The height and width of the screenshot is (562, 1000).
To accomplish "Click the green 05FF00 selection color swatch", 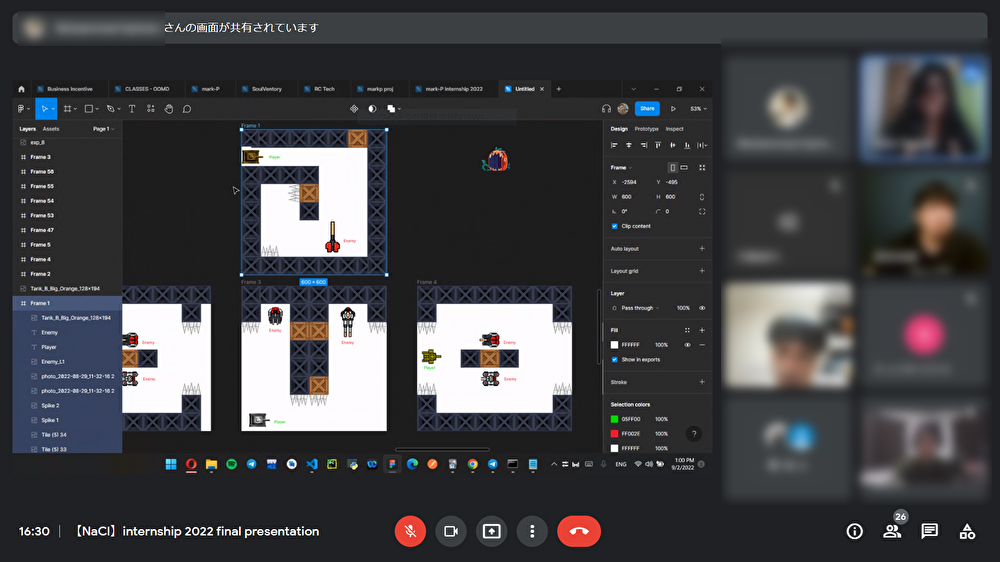I will click(x=614, y=419).
